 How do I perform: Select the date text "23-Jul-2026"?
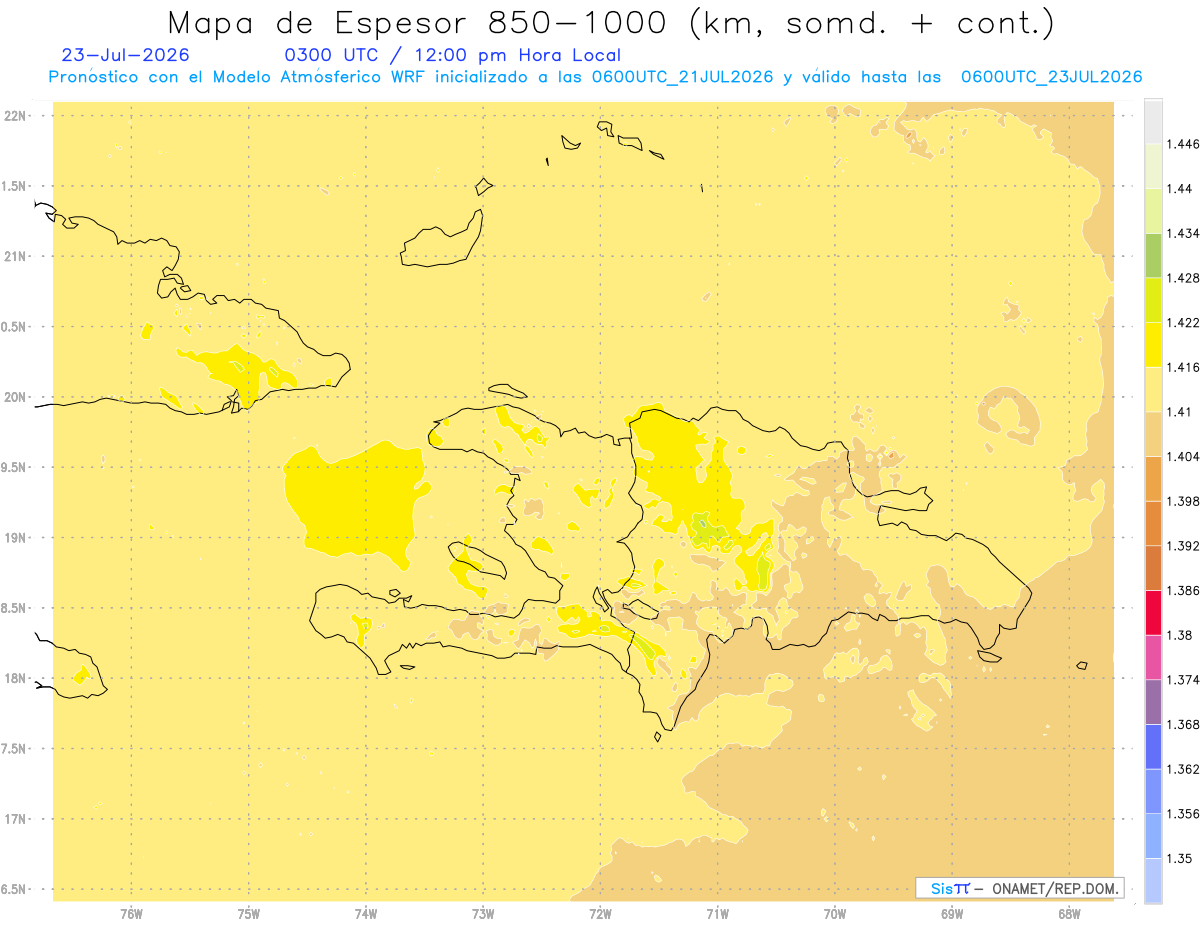point(125,56)
